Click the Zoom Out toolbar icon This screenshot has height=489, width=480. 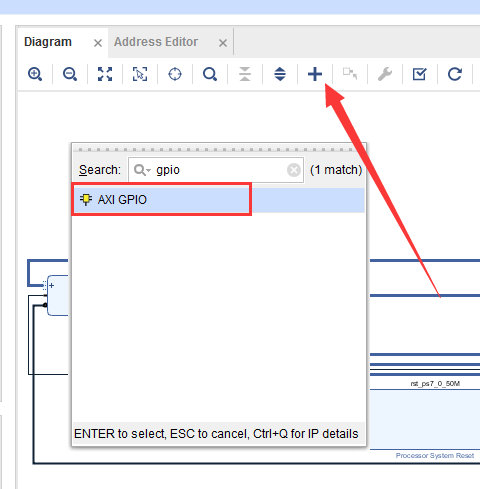coord(70,74)
